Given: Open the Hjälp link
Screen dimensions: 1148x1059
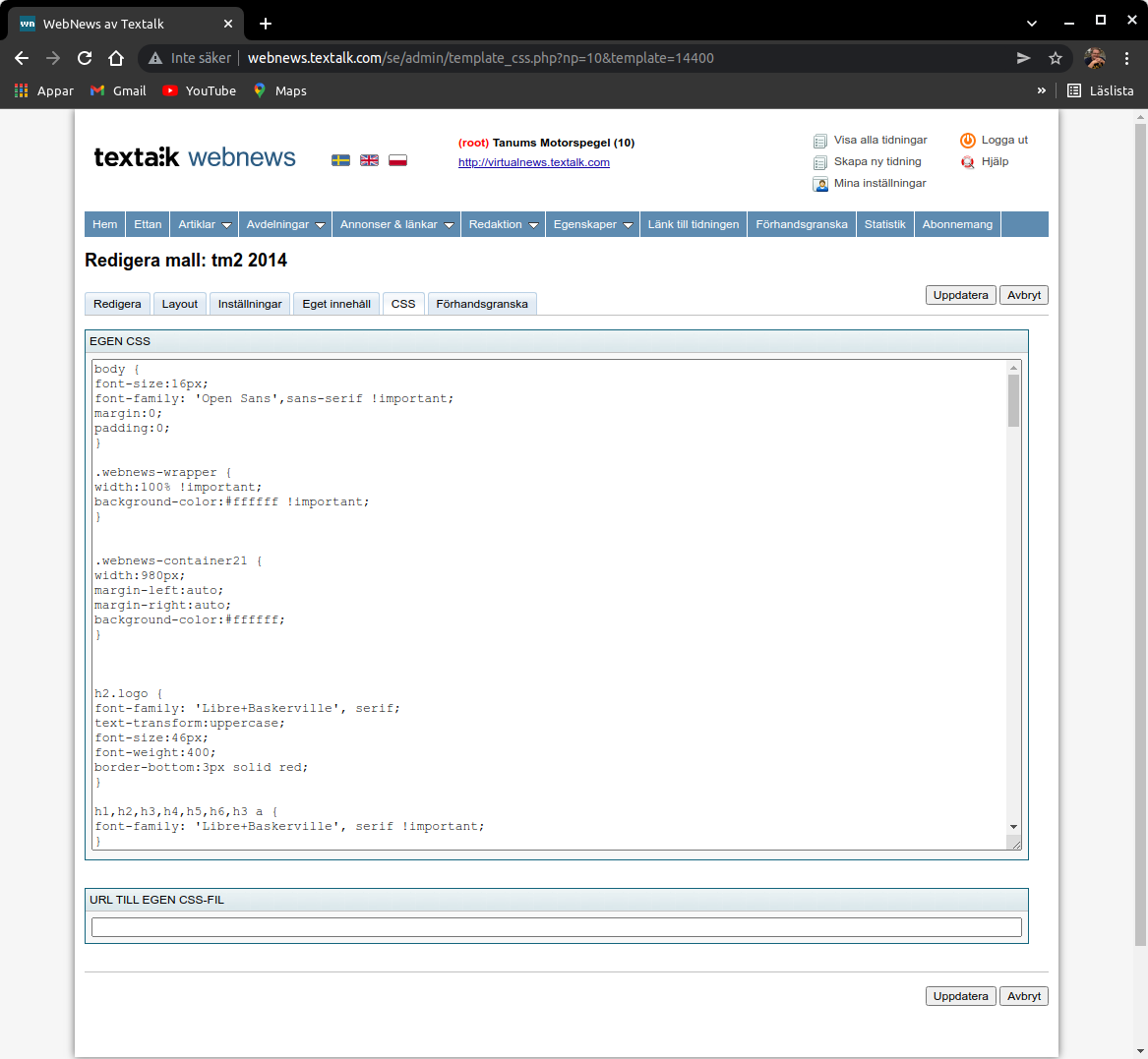Looking at the screenshot, I should pyautogui.click(x=995, y=161).
